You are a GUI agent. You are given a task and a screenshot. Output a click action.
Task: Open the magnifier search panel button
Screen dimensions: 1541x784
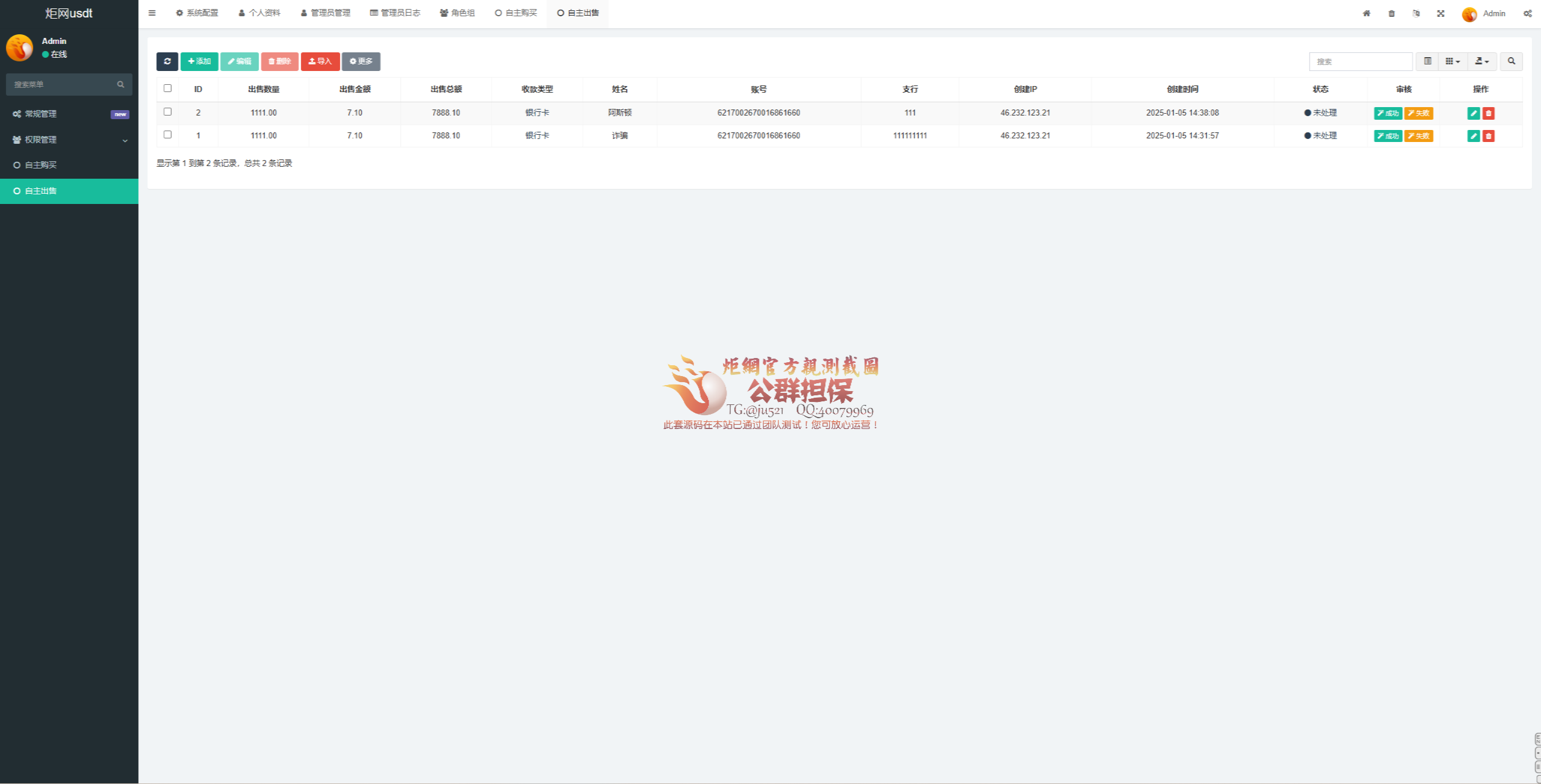pos(1511,61)
